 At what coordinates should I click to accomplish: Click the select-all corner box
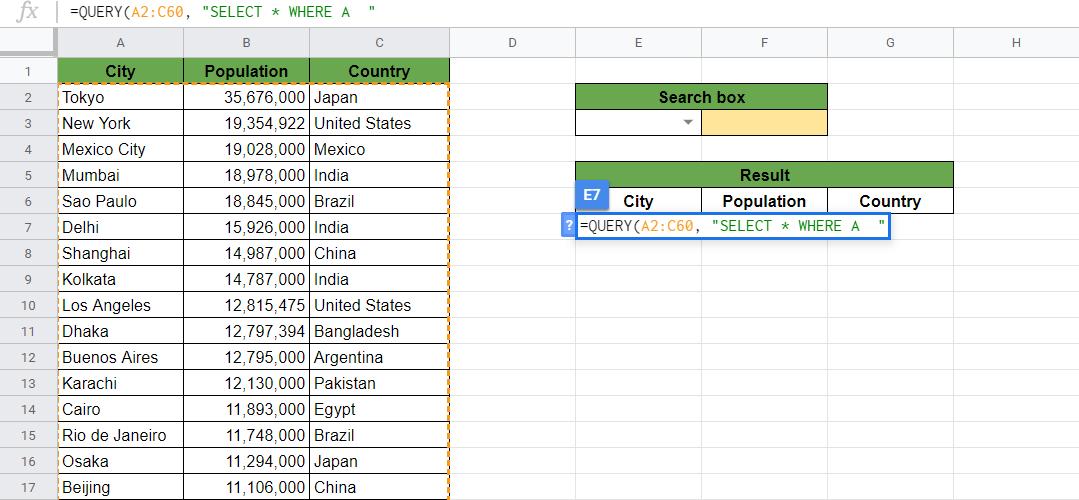coord(28,42)
